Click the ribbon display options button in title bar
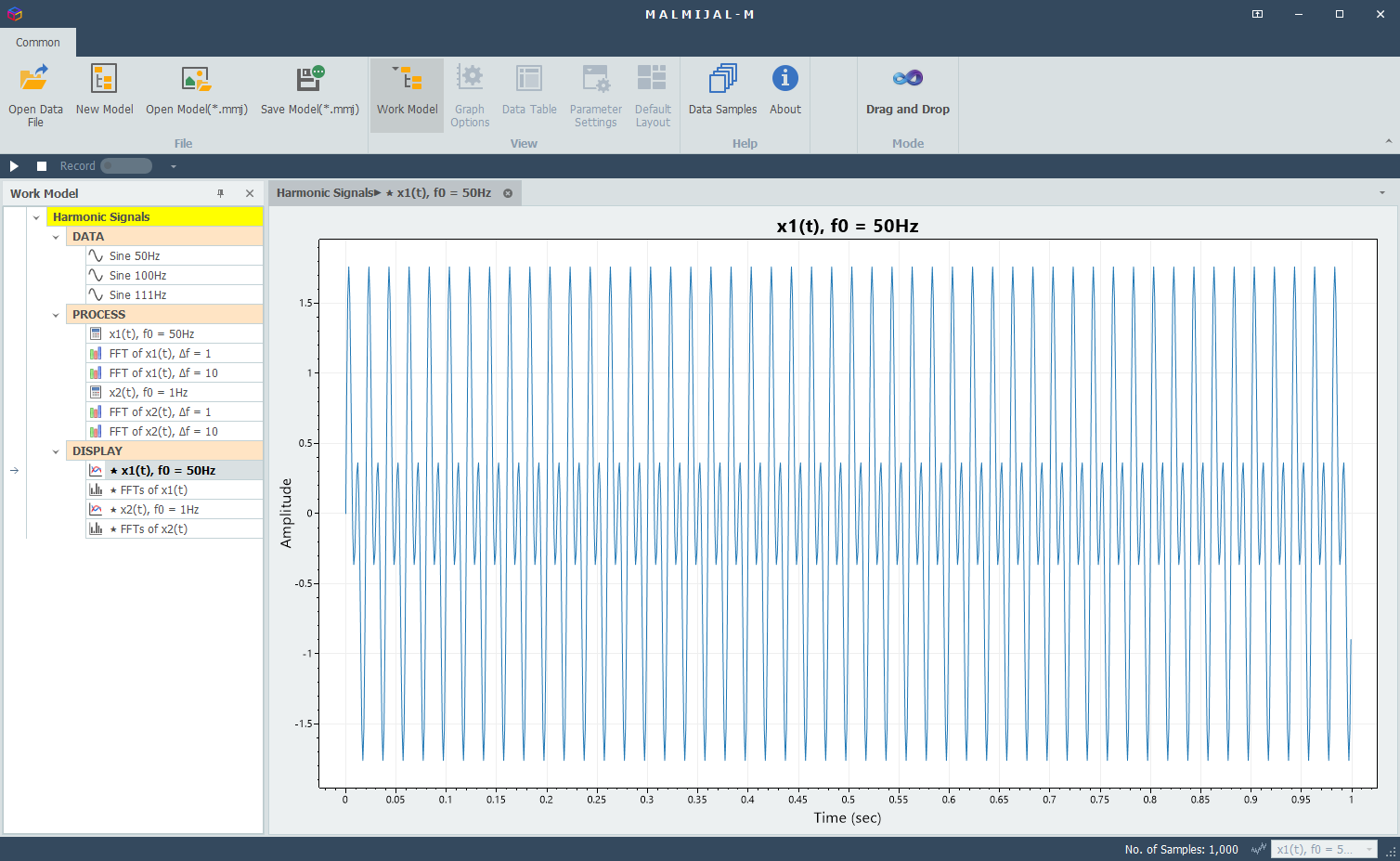Image resolution: width=1400 pixels, height=861 pixels. tap(1257, 14)
